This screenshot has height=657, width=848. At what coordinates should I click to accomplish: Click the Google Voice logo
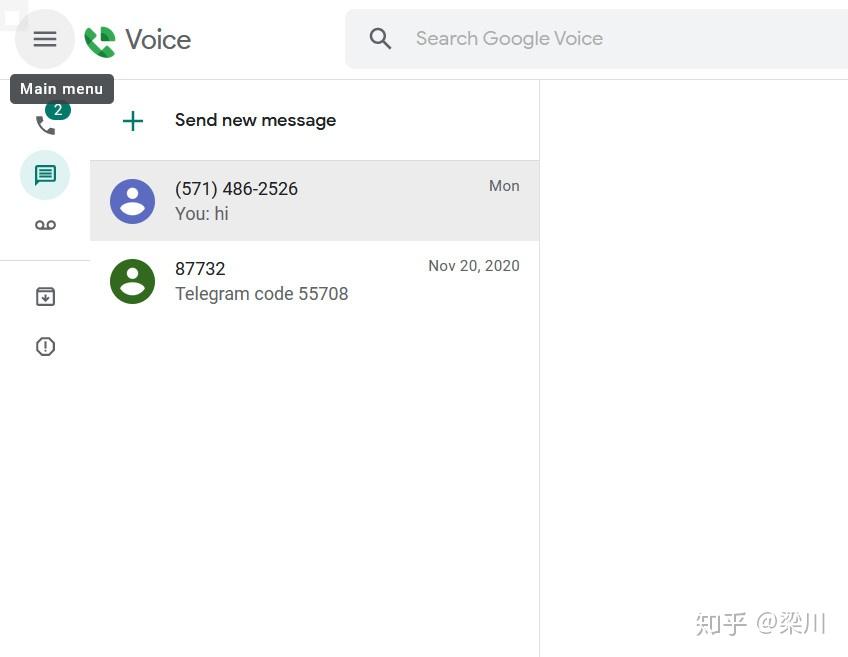[137, 40]
